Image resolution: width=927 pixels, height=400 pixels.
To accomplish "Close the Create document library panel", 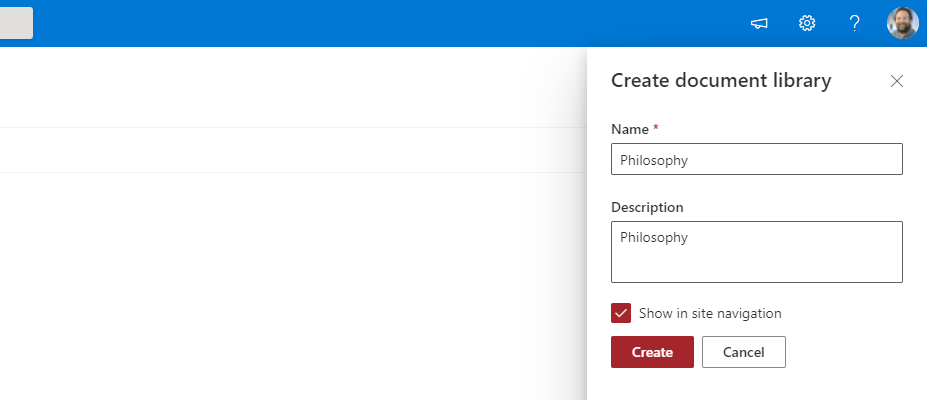I will [x=896, y=81].
